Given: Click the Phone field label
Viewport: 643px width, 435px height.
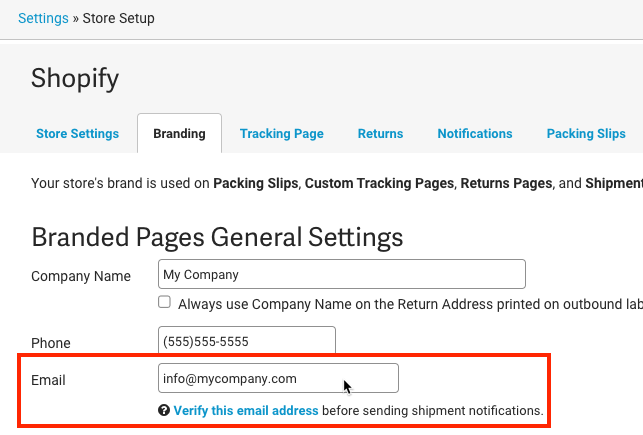Looking at the screenshot, I should point(51,343).
